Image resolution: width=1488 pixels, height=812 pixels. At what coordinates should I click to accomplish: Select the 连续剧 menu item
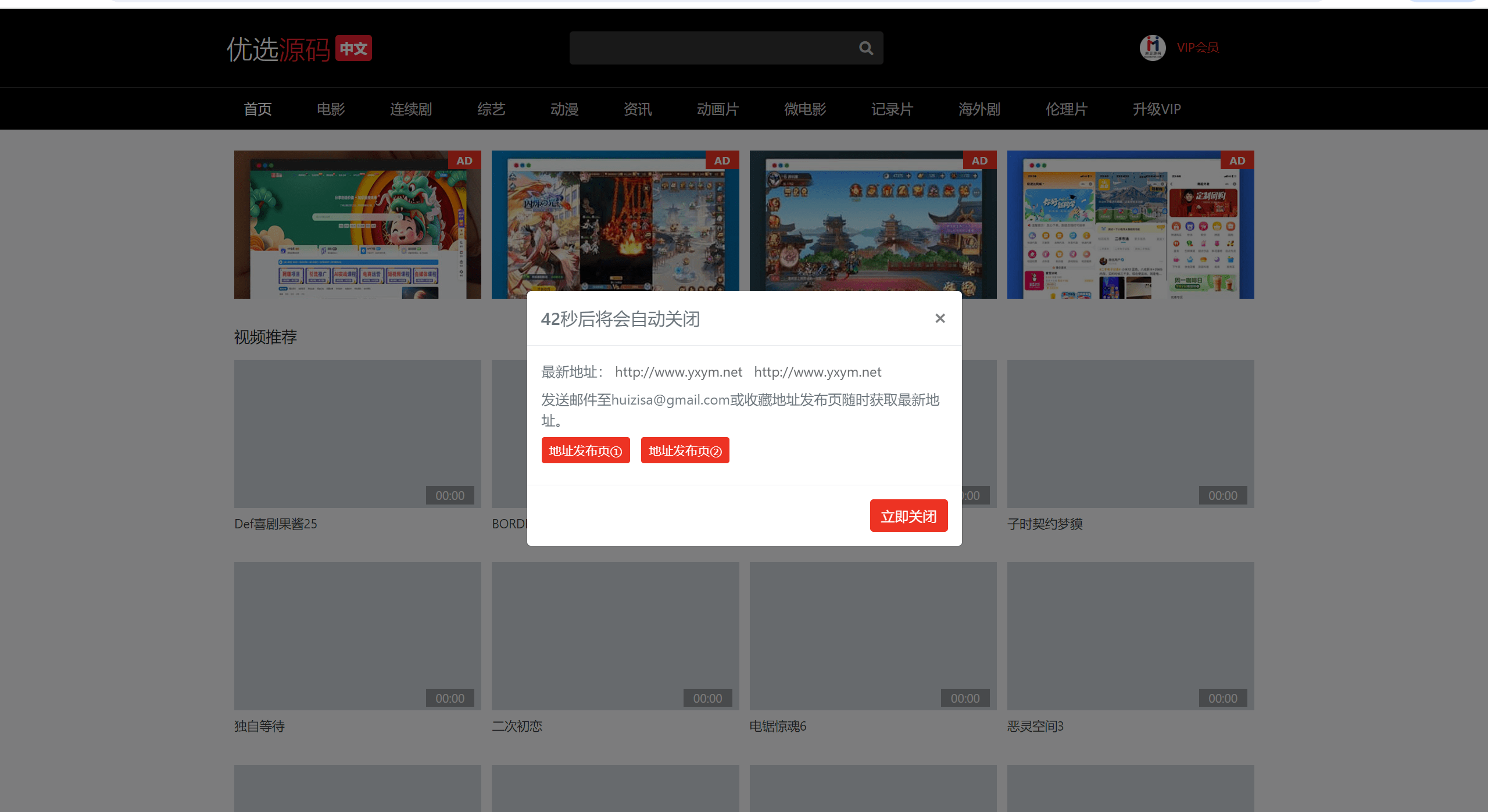click(x=411, y=109)
